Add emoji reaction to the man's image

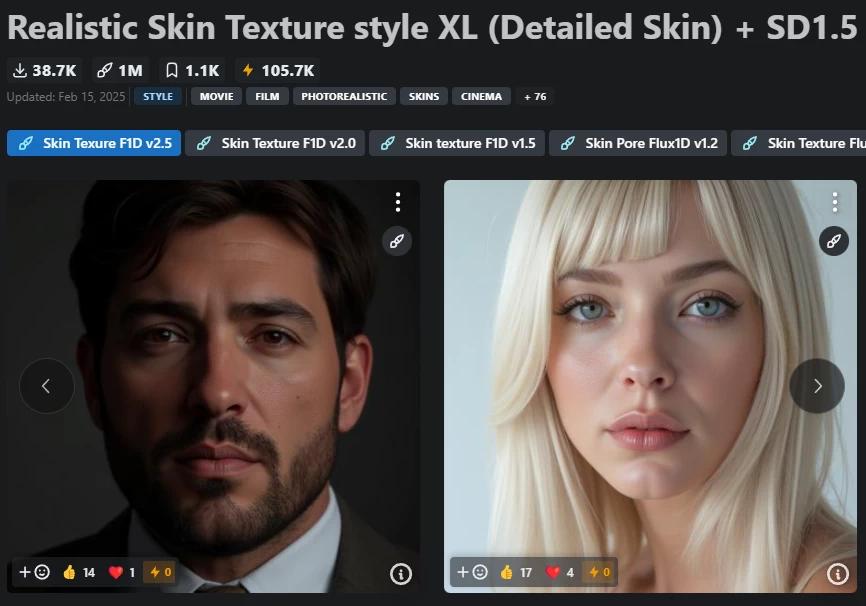(x=34, y=572)
